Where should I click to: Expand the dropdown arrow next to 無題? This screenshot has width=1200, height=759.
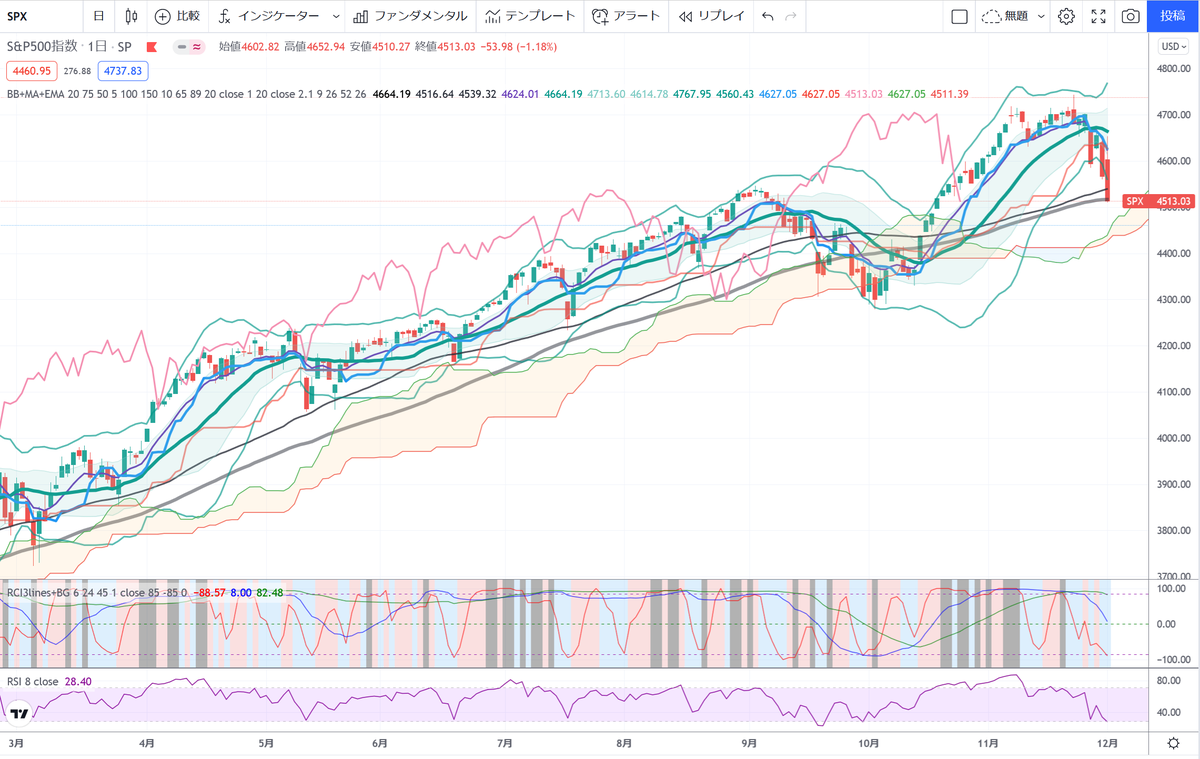pyautogui.click(x=1041, y=16)
